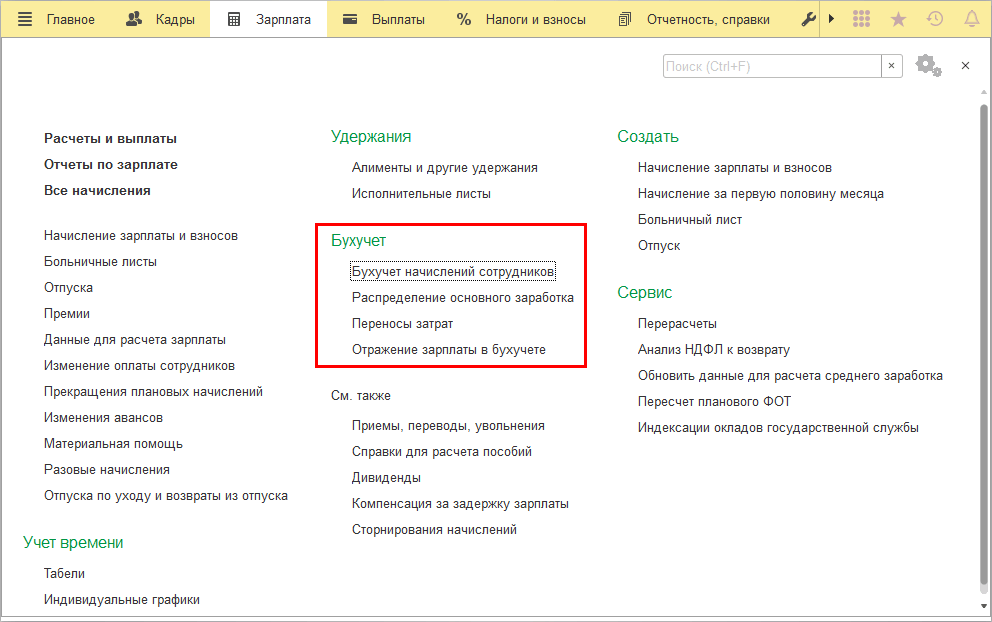Select Отражение зарплаты в бухучете
This screenshot has width=992, height=622.
(x=449, y=350)
